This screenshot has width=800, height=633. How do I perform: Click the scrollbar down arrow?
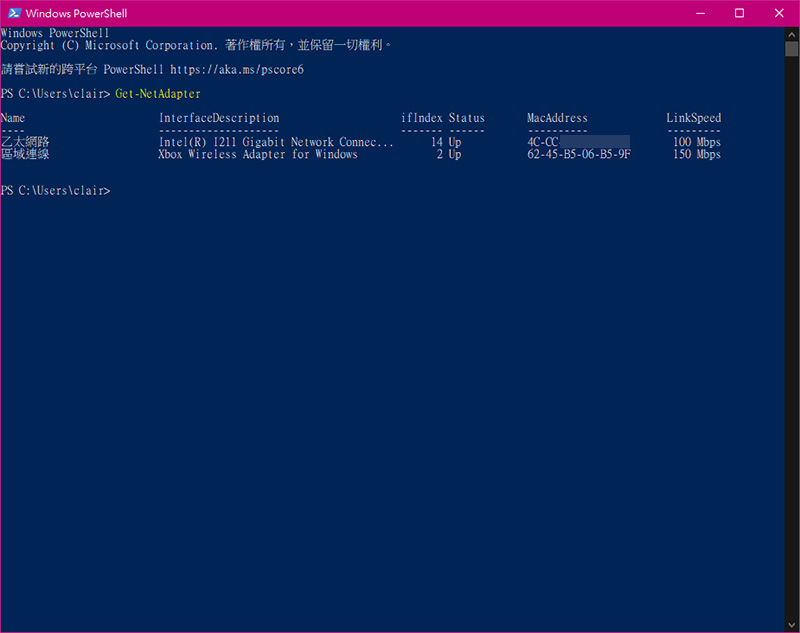pyautogui.click(x=791, y=624)
